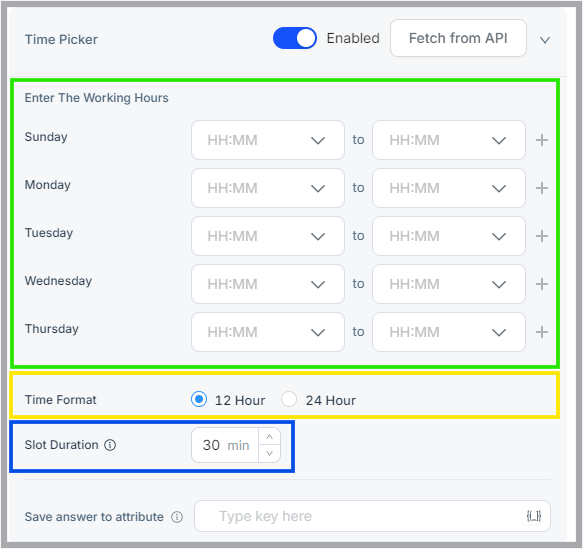Screen dimensions: 583x549
Task: Open the attribute picker braces icon
Action: tap(534, 516)
